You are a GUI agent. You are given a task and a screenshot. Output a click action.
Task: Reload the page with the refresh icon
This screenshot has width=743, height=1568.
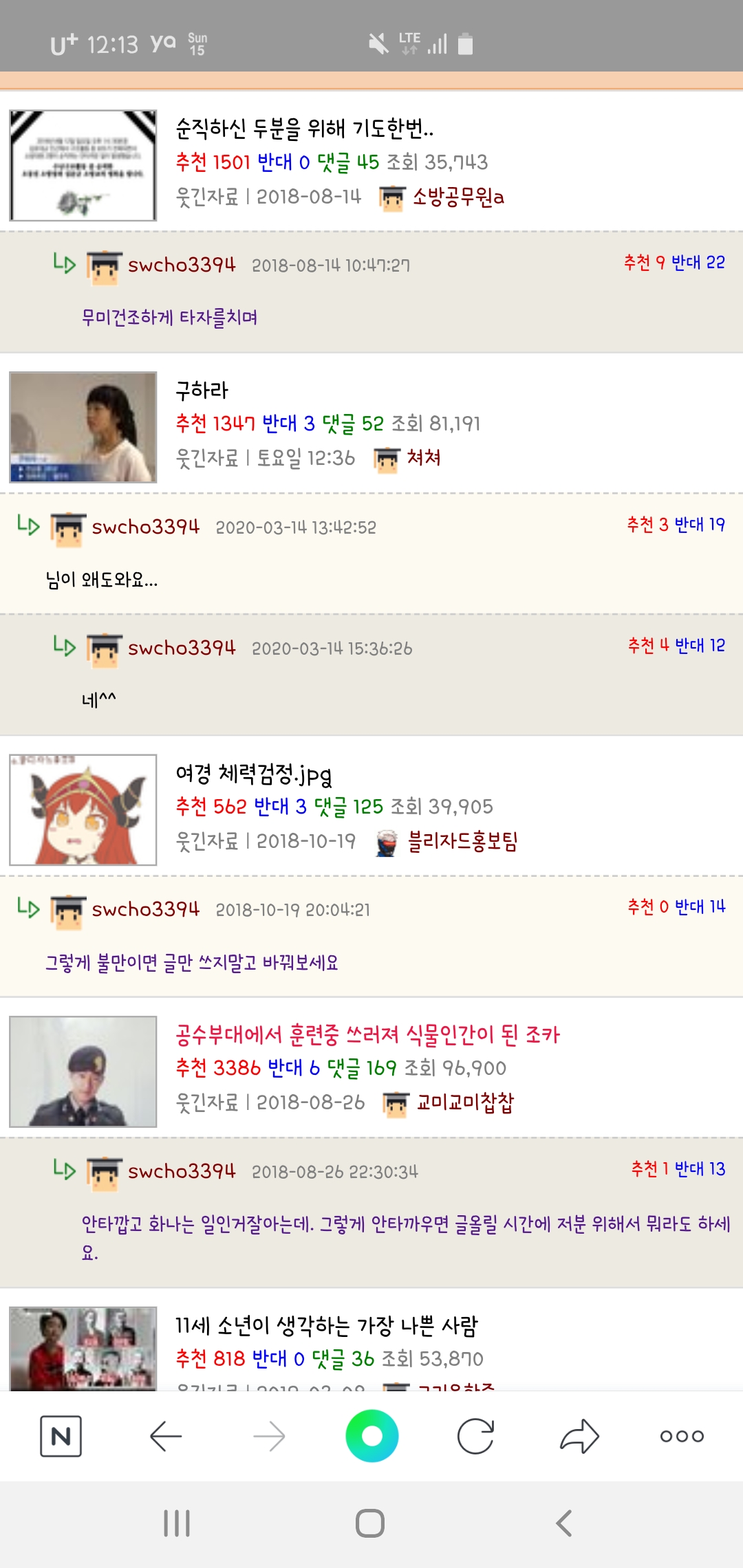tap(475, 1436)
